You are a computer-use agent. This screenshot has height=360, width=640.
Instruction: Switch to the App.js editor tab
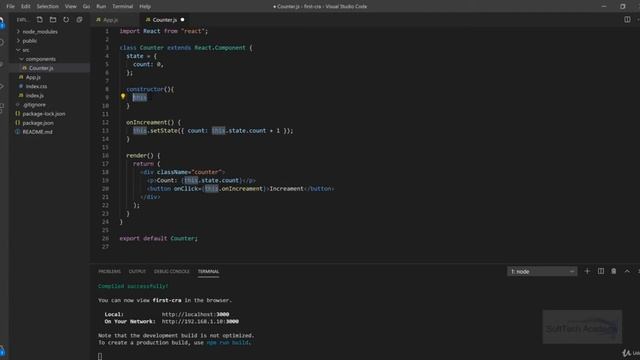(x=111, y=20)
